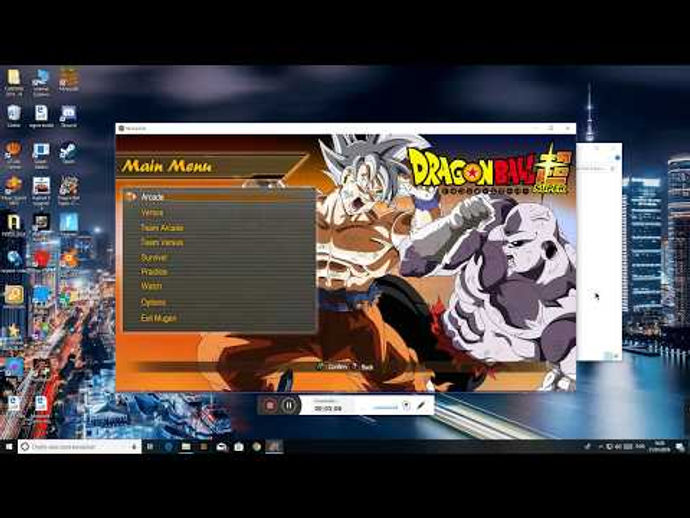Open the Action Center notifications icon

(x=680, y=447)
